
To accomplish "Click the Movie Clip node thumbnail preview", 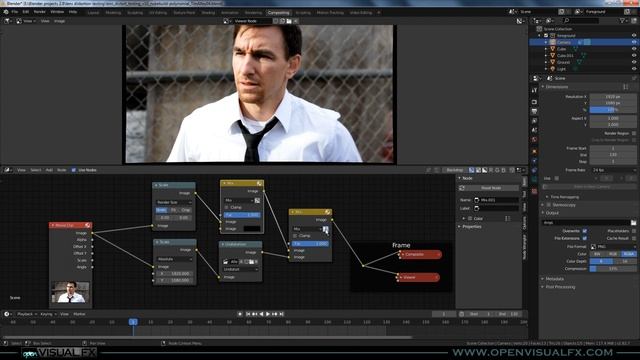I will (71, 292).
